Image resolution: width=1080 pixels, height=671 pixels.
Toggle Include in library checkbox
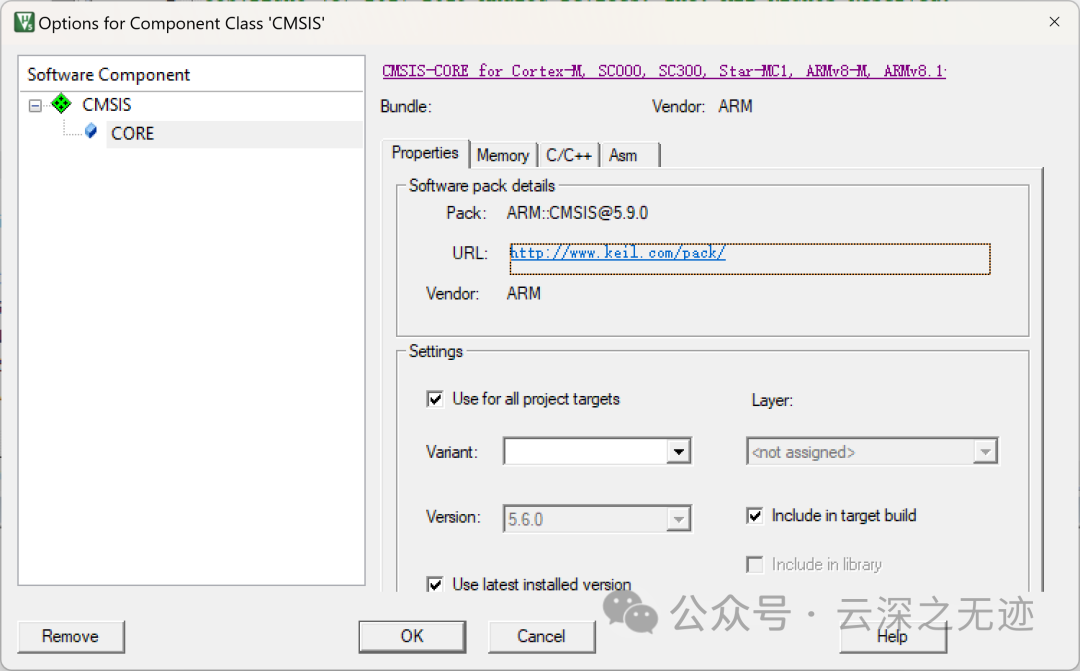755,565
